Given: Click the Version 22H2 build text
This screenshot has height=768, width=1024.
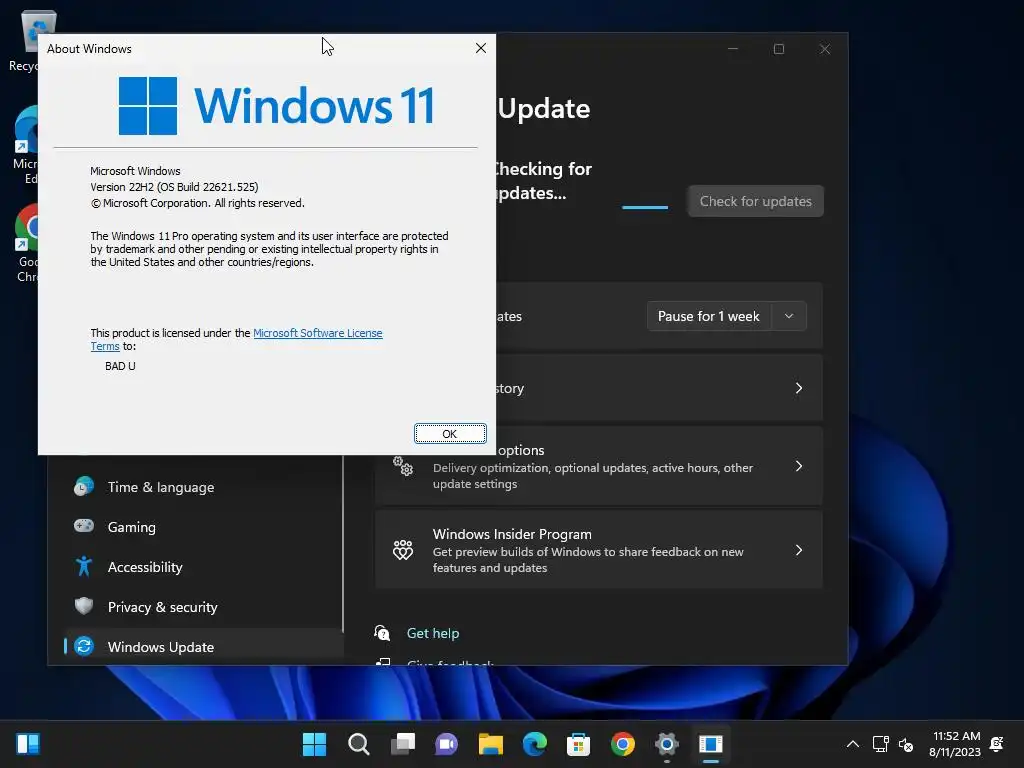Looking at the screenshot, I should click(174, 187).
